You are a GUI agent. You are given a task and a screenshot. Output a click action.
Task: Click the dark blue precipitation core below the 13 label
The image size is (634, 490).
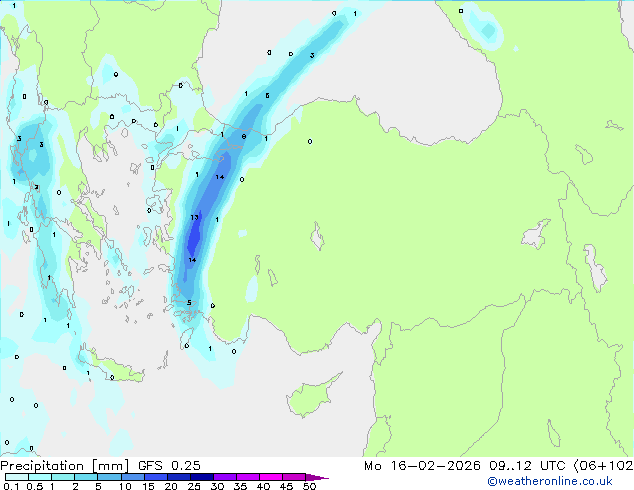coord(194,239)
